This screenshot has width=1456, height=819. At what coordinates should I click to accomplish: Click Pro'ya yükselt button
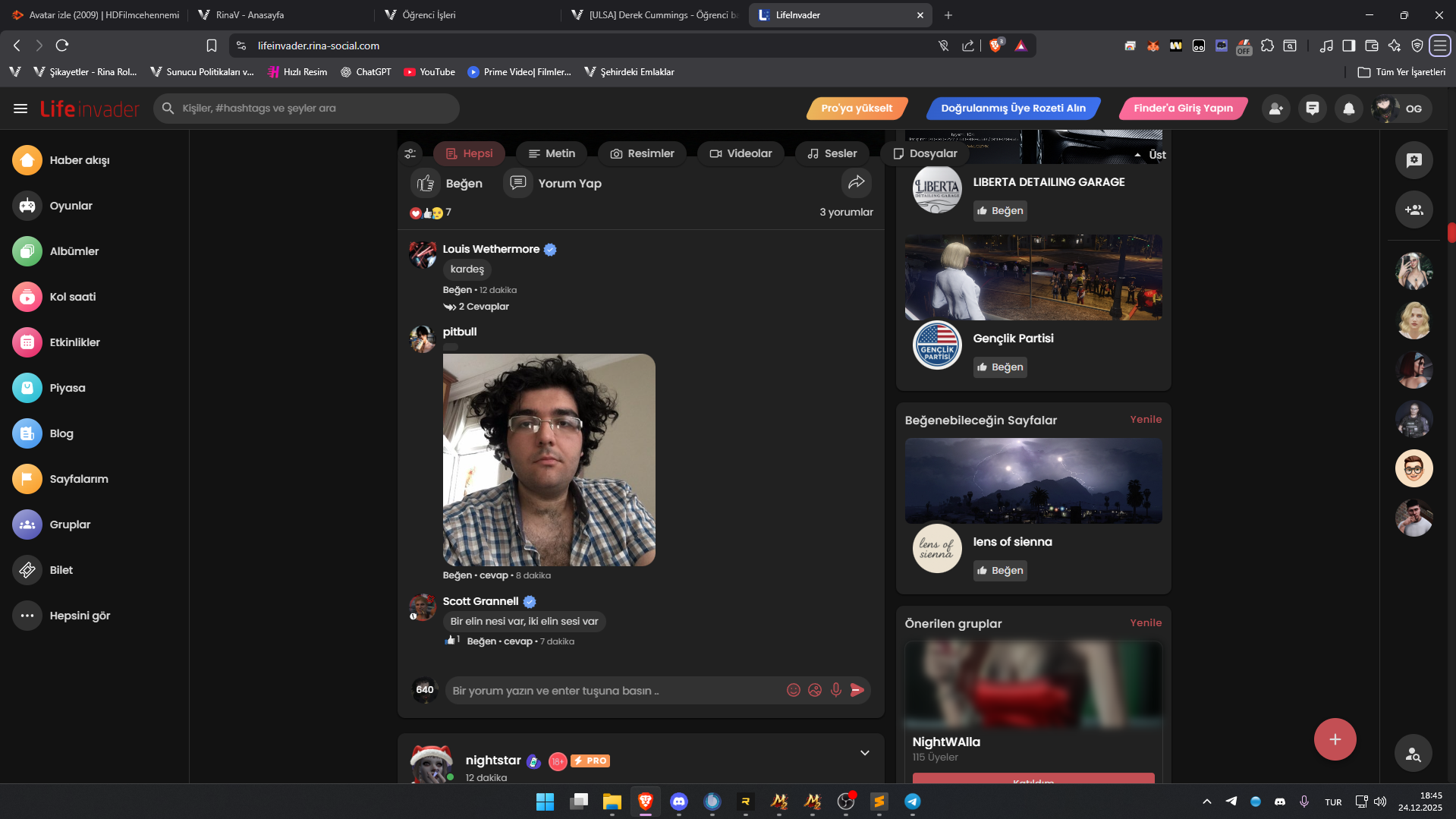[x=857, y=109]
